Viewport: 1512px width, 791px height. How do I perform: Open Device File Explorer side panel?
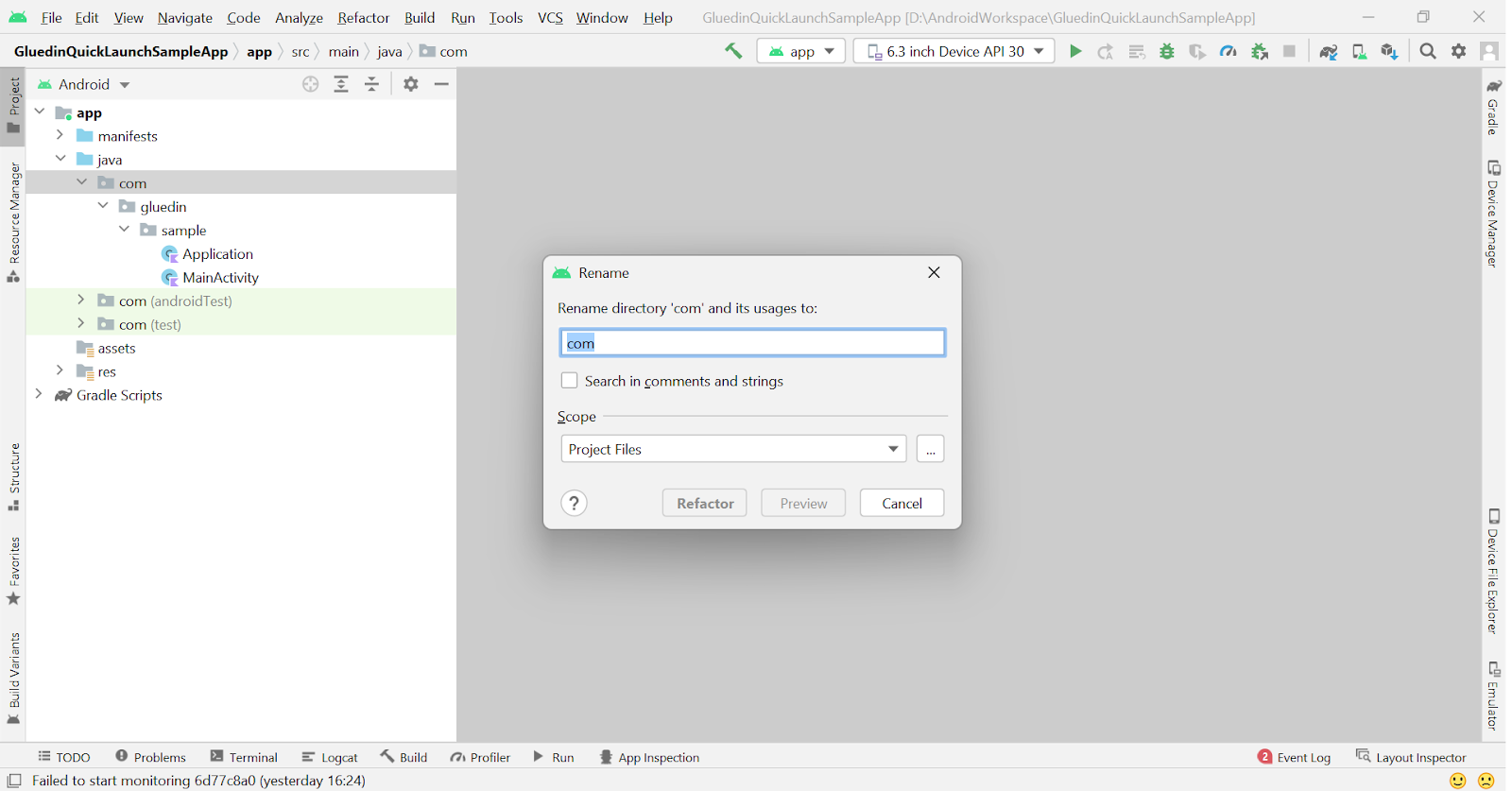(x=1494, y=571)
